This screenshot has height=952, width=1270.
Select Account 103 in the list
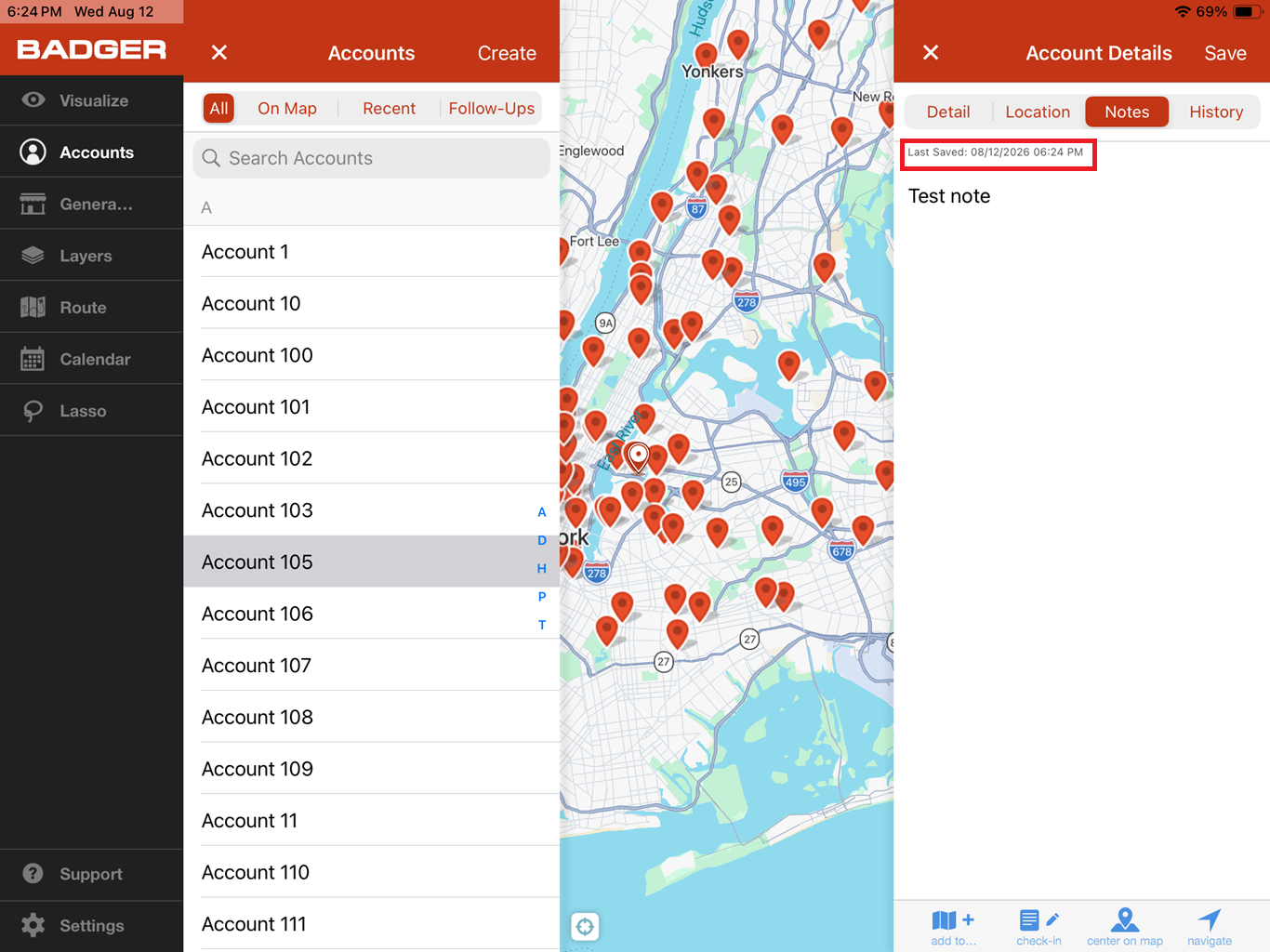coord(371,510)
